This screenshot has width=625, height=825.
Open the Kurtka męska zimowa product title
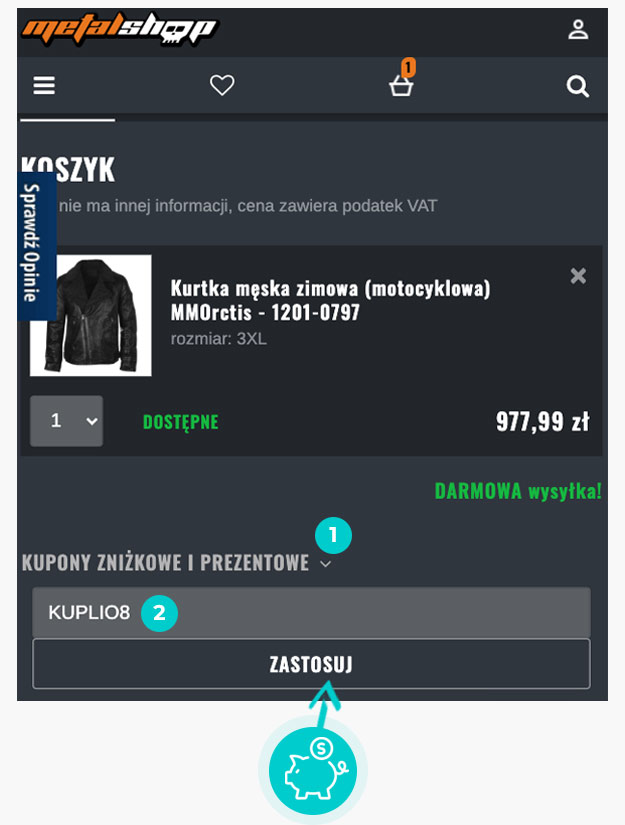(330, 300)
